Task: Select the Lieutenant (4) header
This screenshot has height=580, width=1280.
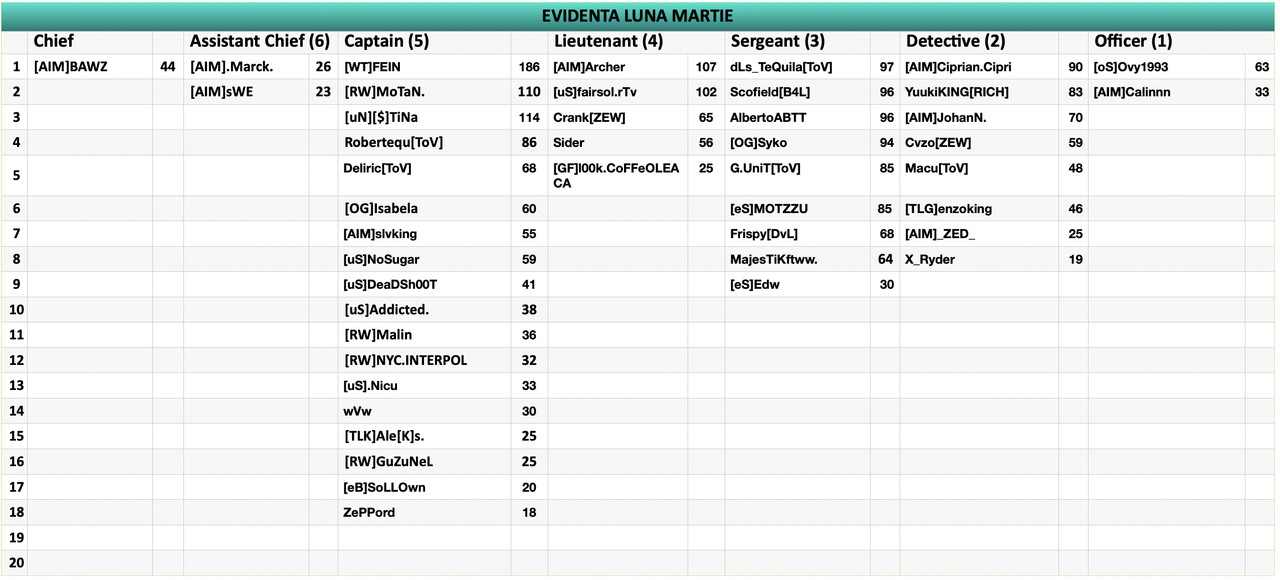Action: click(x=617, y=41)
